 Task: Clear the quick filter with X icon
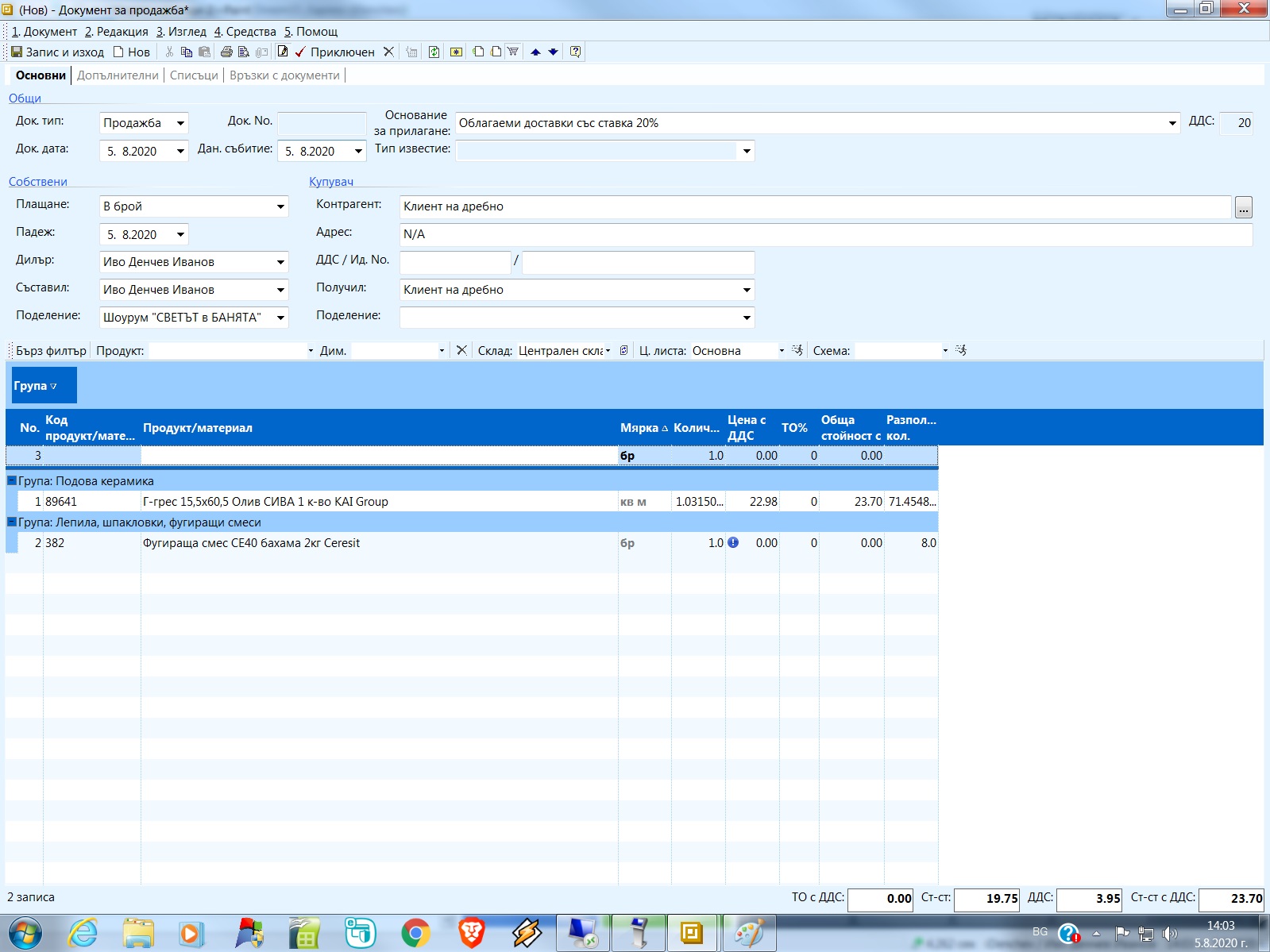(461, 350)
